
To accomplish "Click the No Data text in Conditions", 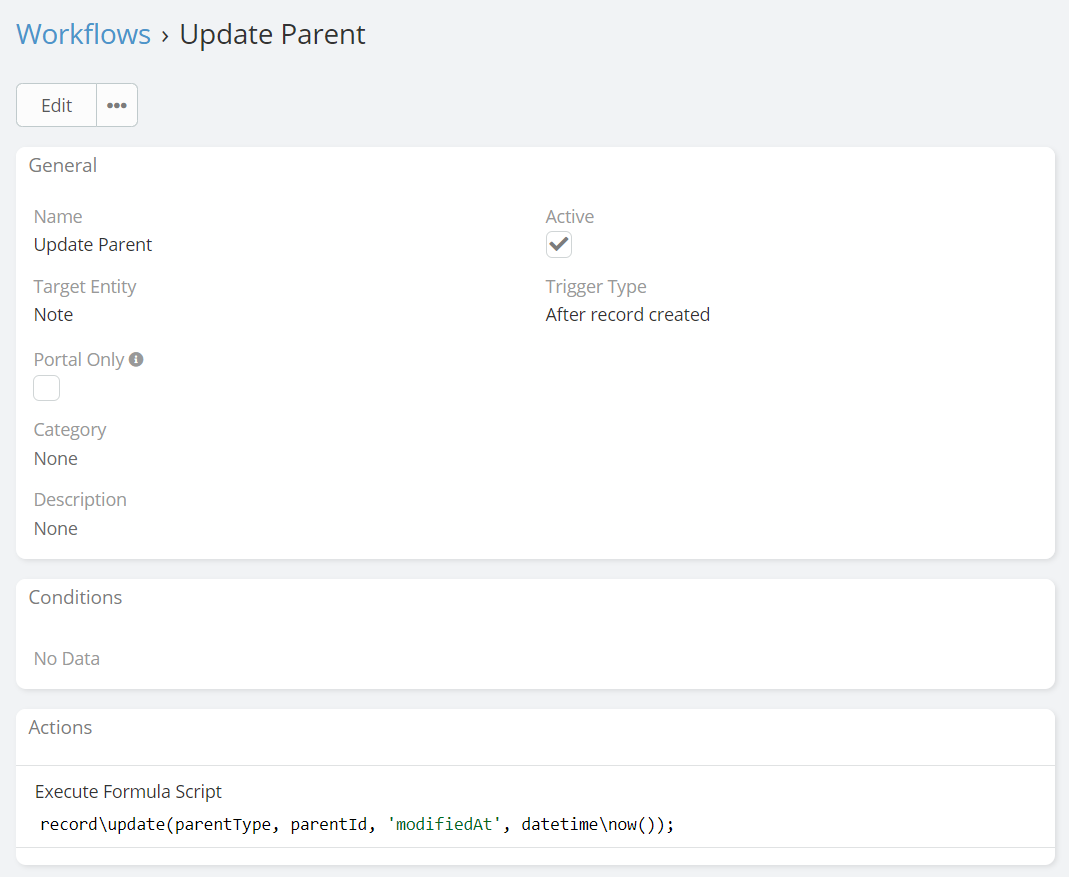I will [67, 659].
